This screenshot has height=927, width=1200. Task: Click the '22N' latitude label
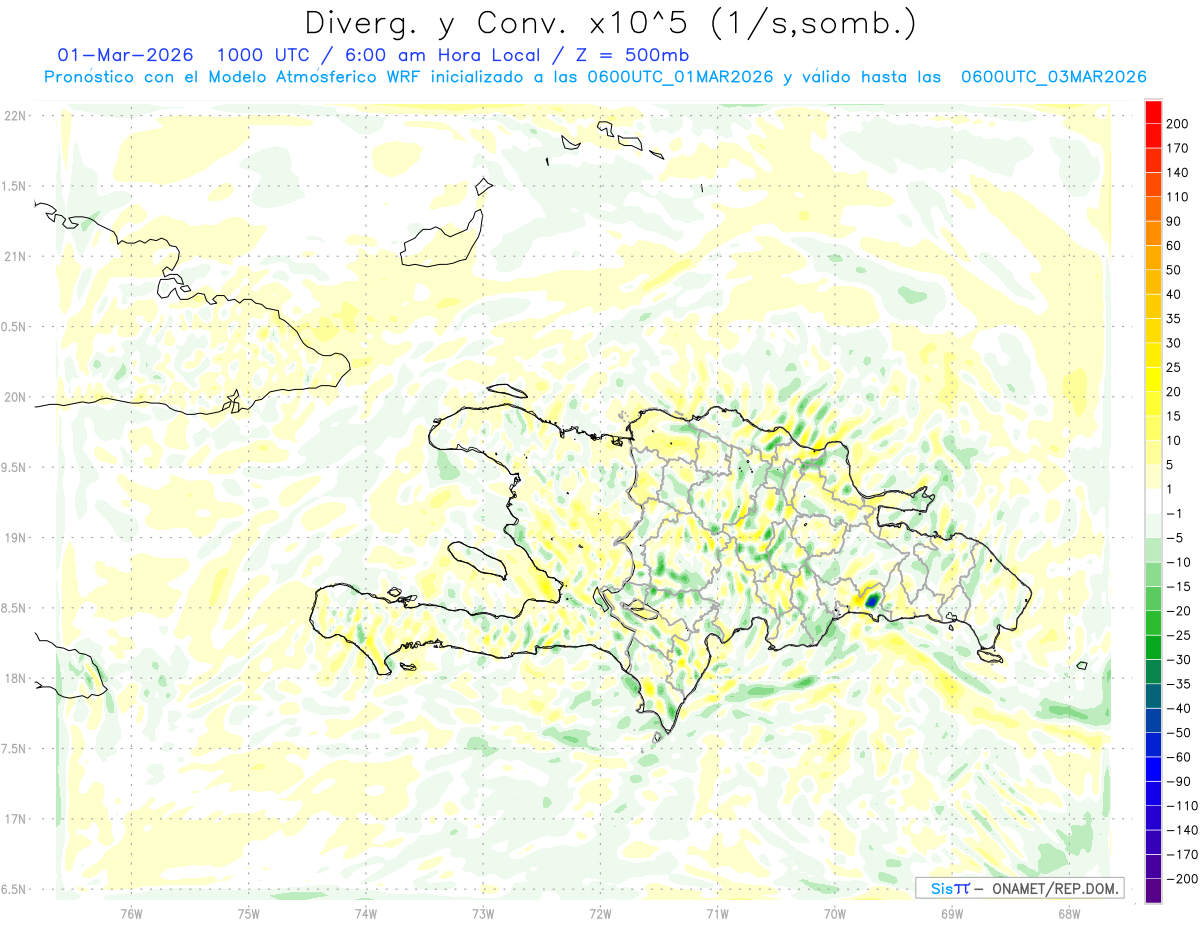pyautogui.click(x=14, y=116)
